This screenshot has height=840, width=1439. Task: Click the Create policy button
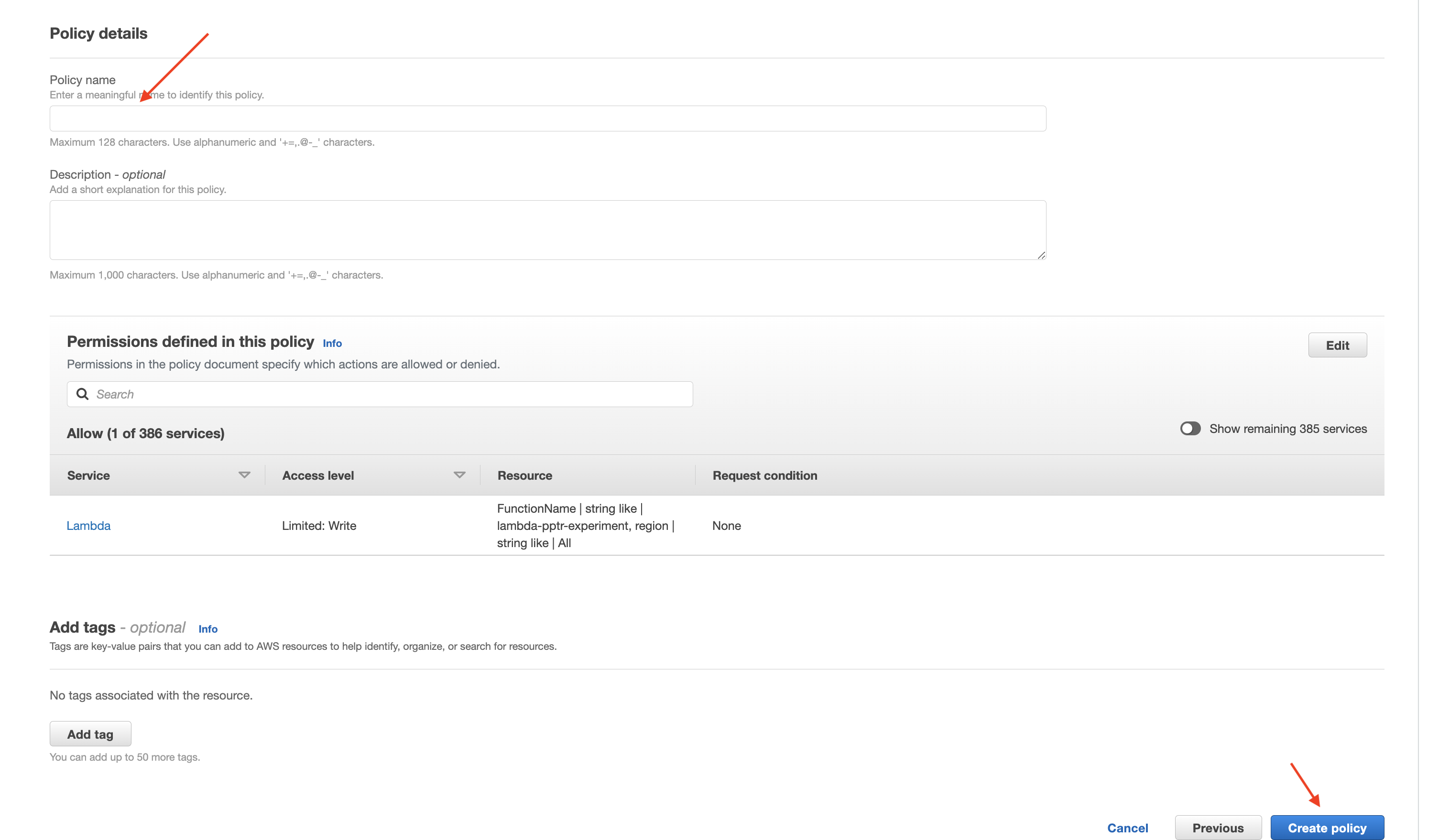tap(1326, 827)
